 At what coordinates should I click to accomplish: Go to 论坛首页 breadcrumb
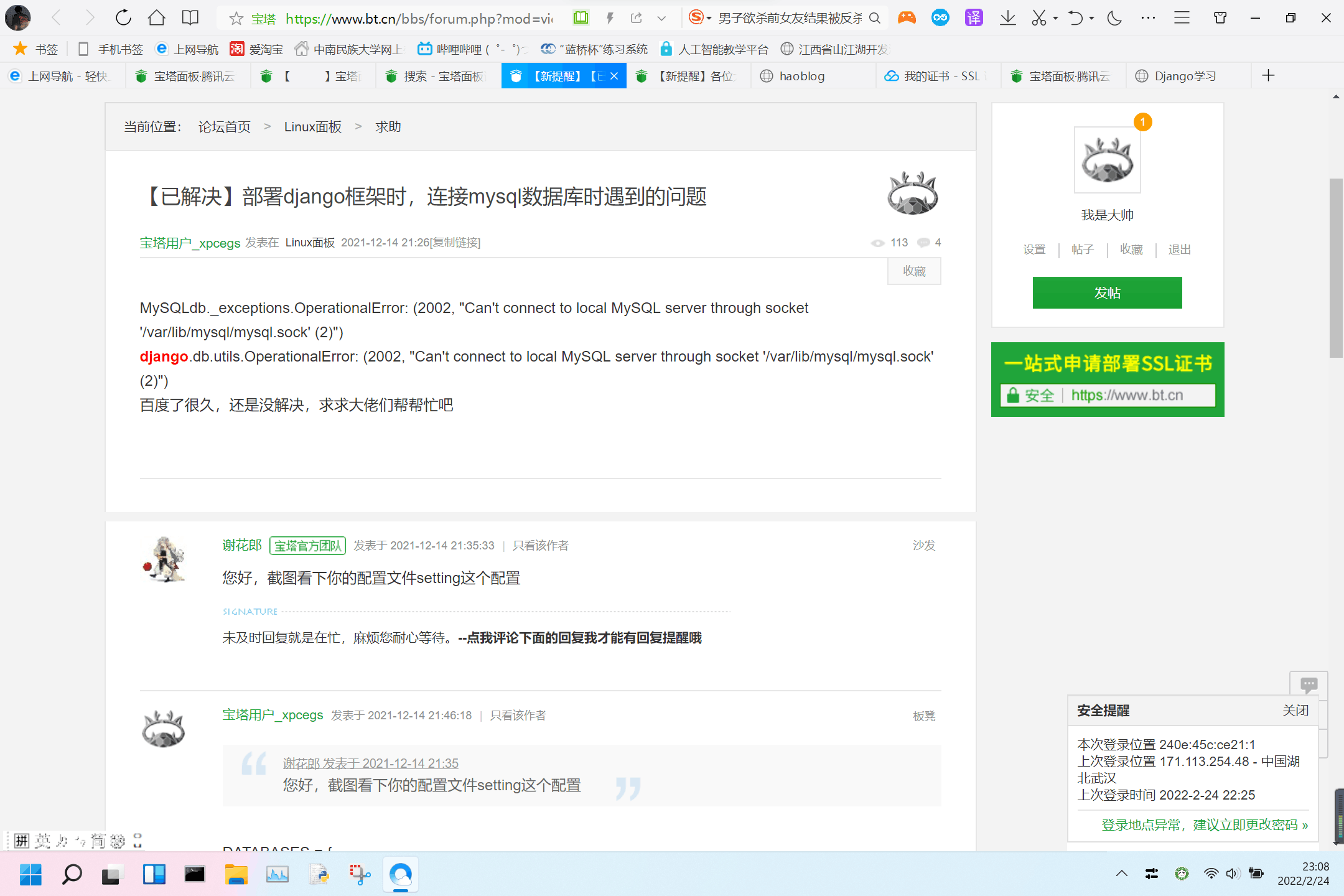point(225,127)
